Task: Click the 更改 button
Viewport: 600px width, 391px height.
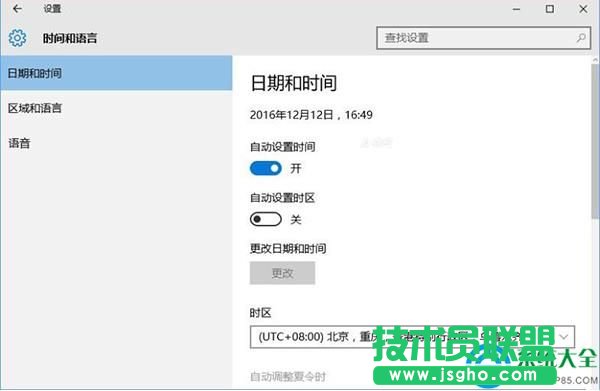Action: point(282,273)
